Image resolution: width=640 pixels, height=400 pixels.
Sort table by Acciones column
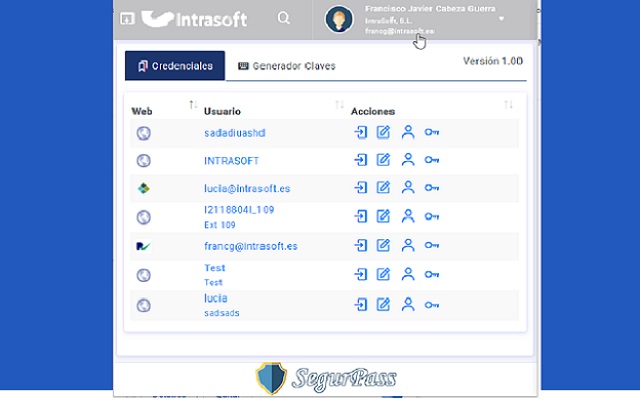point(509,105)
